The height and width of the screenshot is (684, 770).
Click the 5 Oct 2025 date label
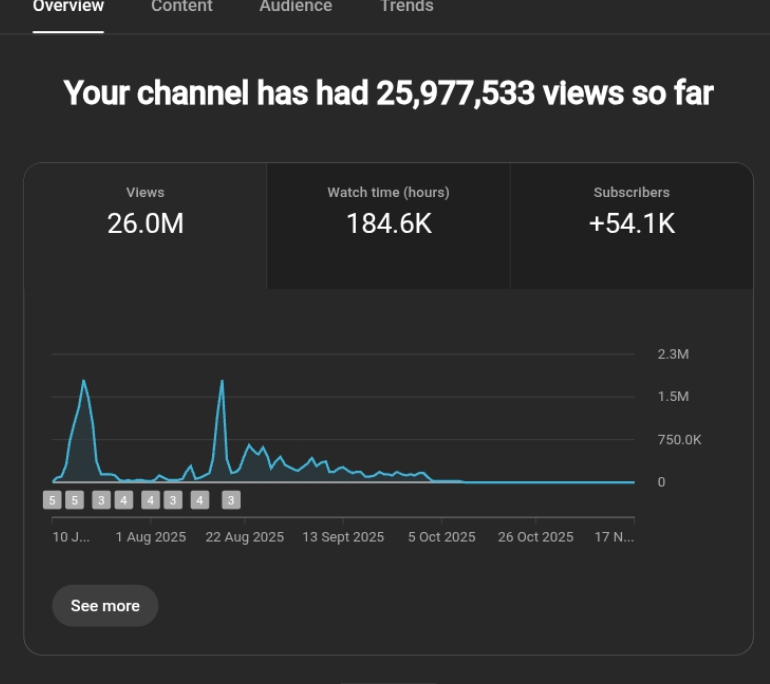(x=441, y=537)
